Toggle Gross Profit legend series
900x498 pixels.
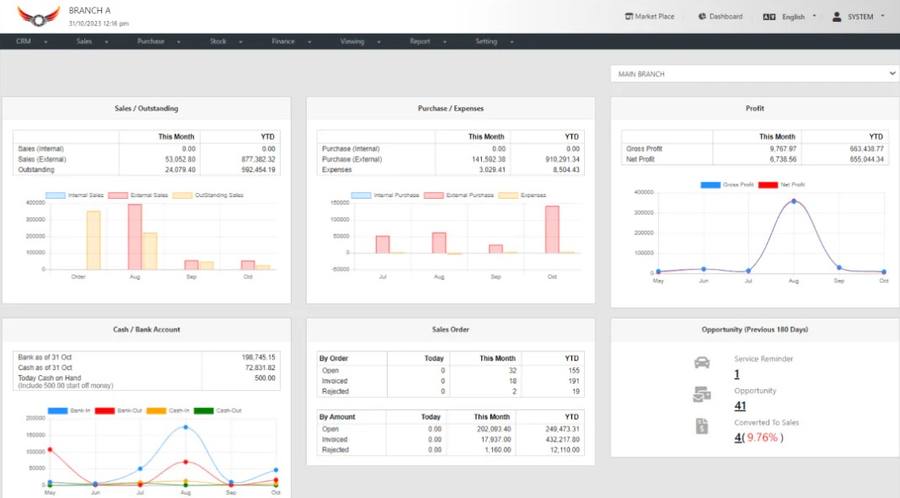(x=727, y=185)
